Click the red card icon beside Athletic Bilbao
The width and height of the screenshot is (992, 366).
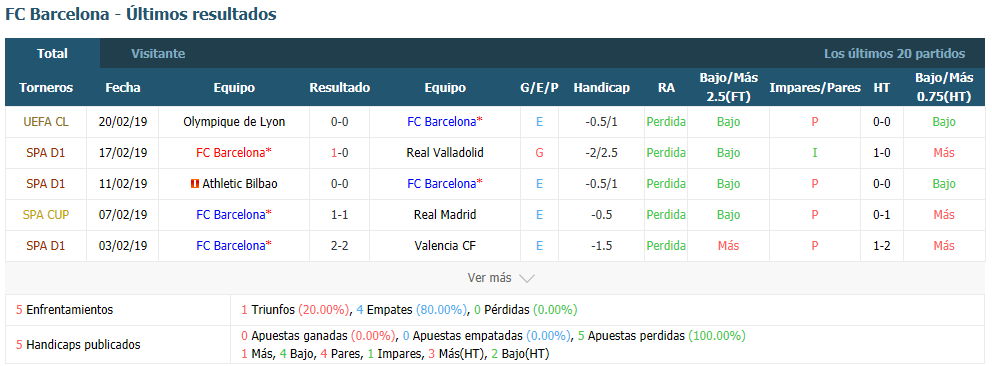(195, 184)
